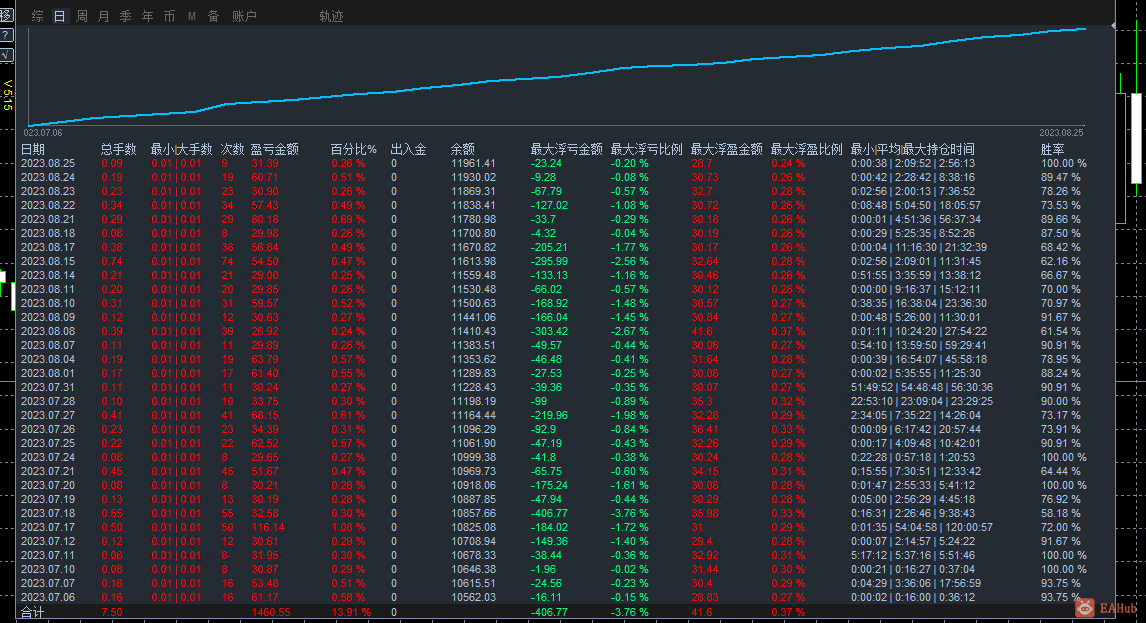Open the 币 currency tab
The image size is (1146, 623).
point(170,16)
